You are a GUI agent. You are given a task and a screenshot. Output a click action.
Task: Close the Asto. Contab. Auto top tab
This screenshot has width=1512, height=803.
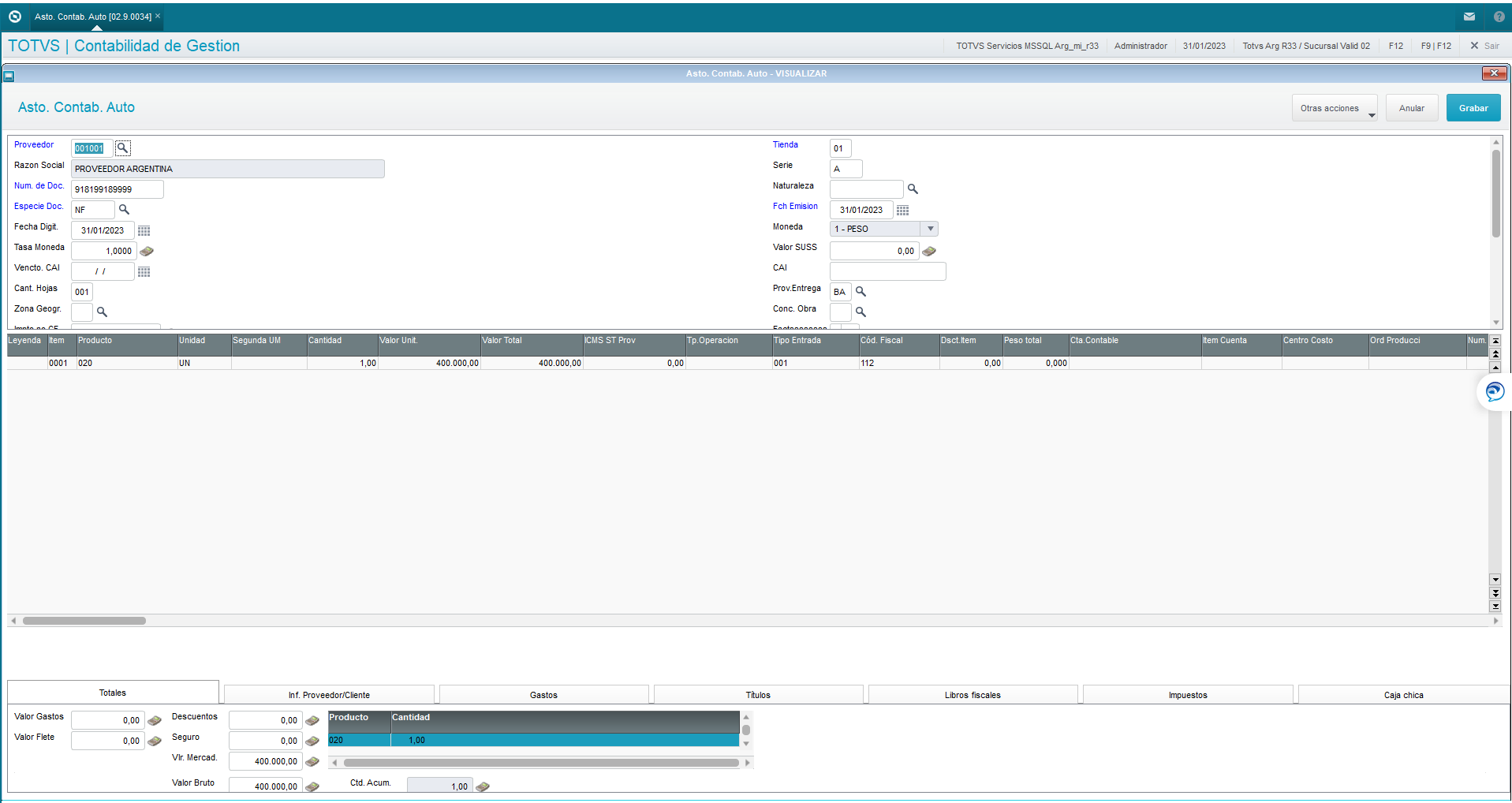[158, 16]
